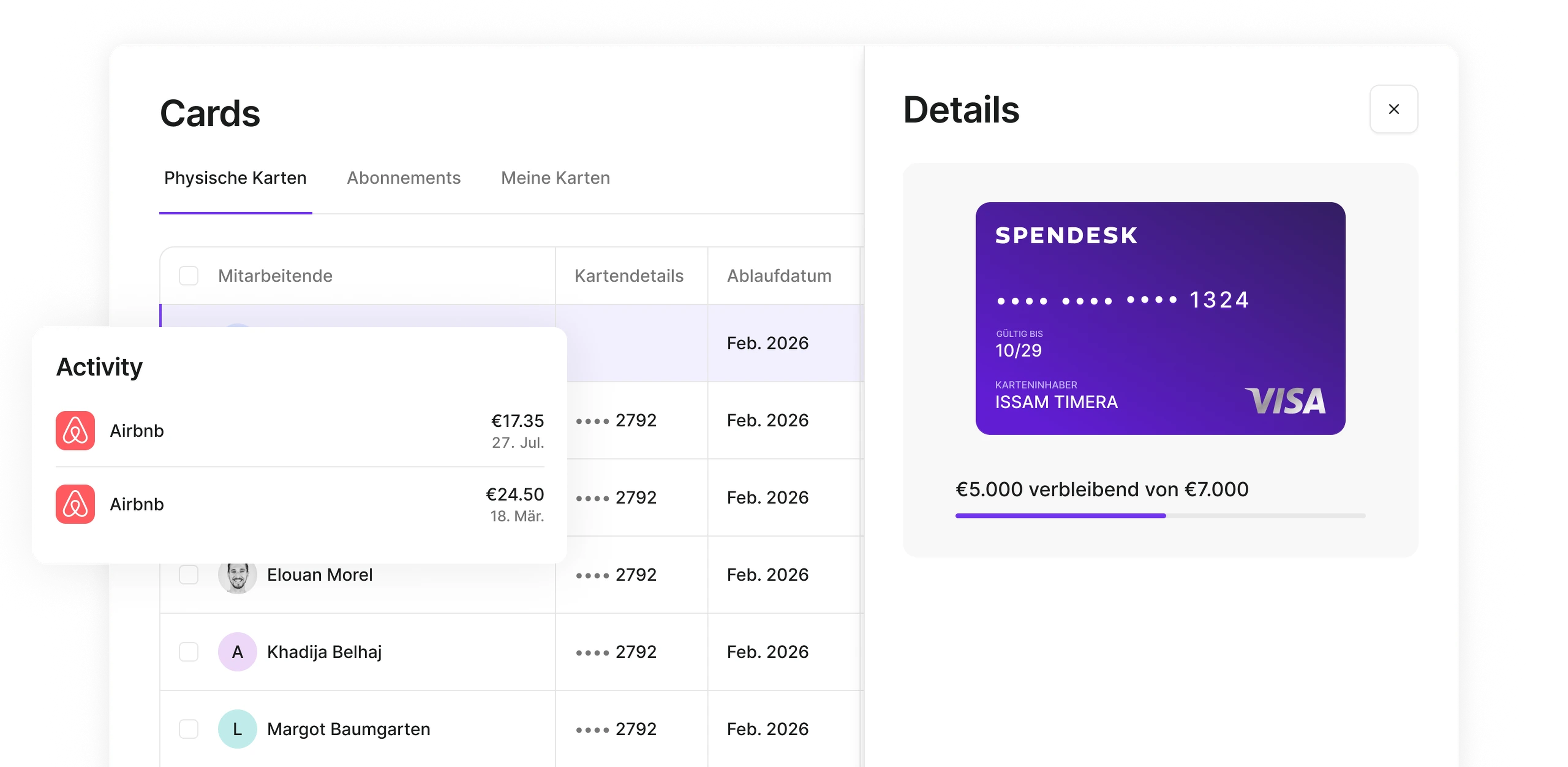Click Feb. 2026 in Elouan Morel's row
Screen dimensions: 1568x767
[x=768, y=574]
